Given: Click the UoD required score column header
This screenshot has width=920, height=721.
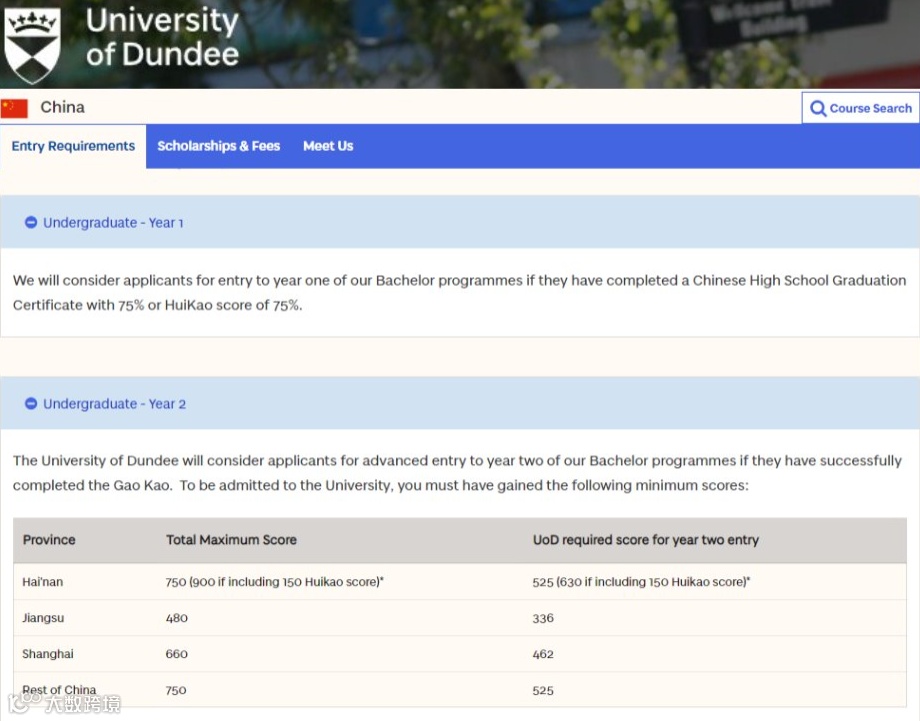Looking at the screenshot, I should tap(645, 540).
